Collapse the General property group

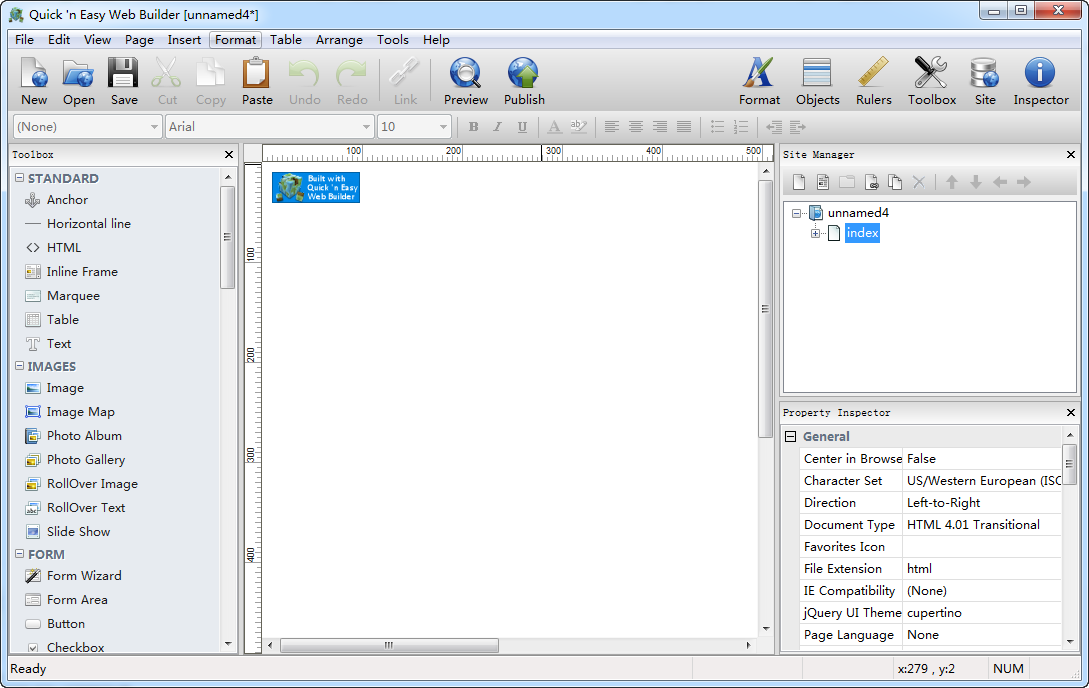coord(791,437)
